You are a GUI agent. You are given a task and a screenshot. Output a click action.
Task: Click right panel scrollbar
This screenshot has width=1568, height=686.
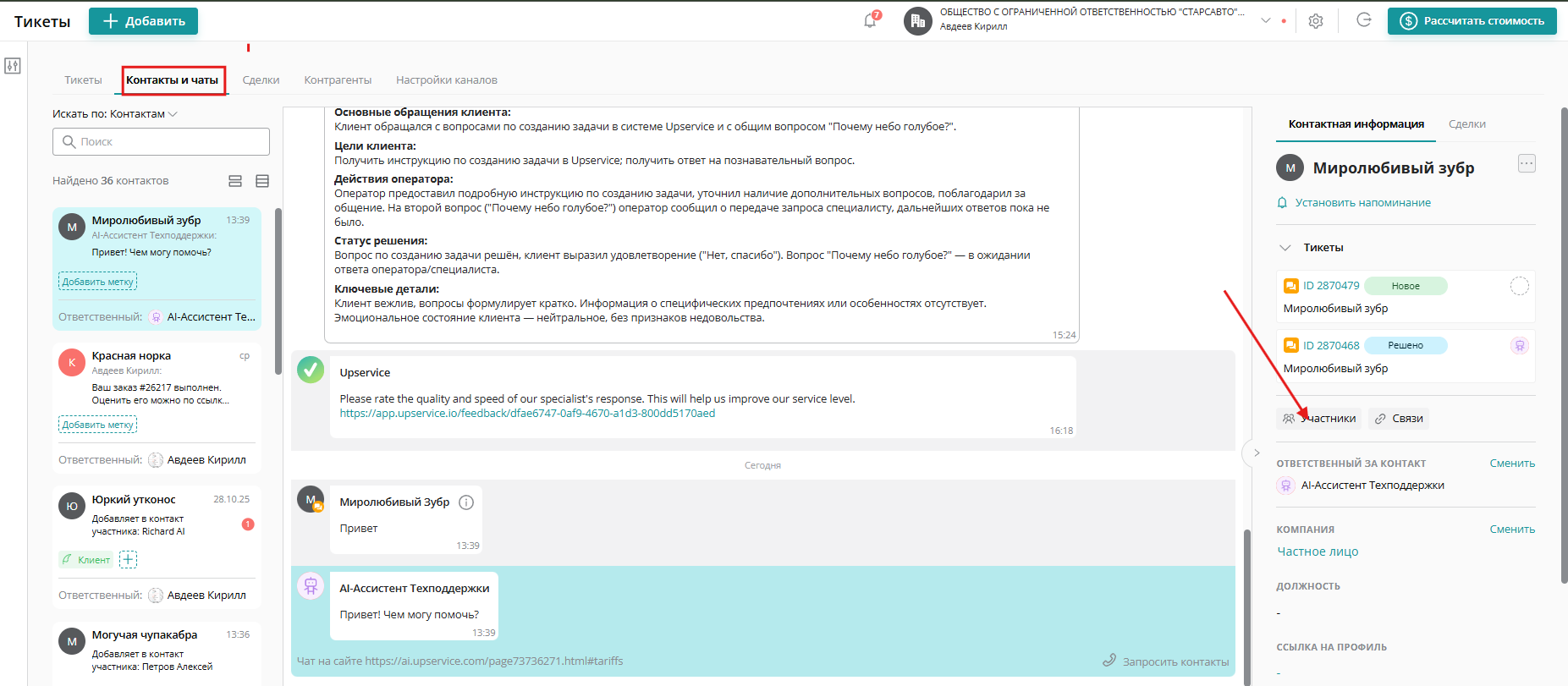point(1565,345)
